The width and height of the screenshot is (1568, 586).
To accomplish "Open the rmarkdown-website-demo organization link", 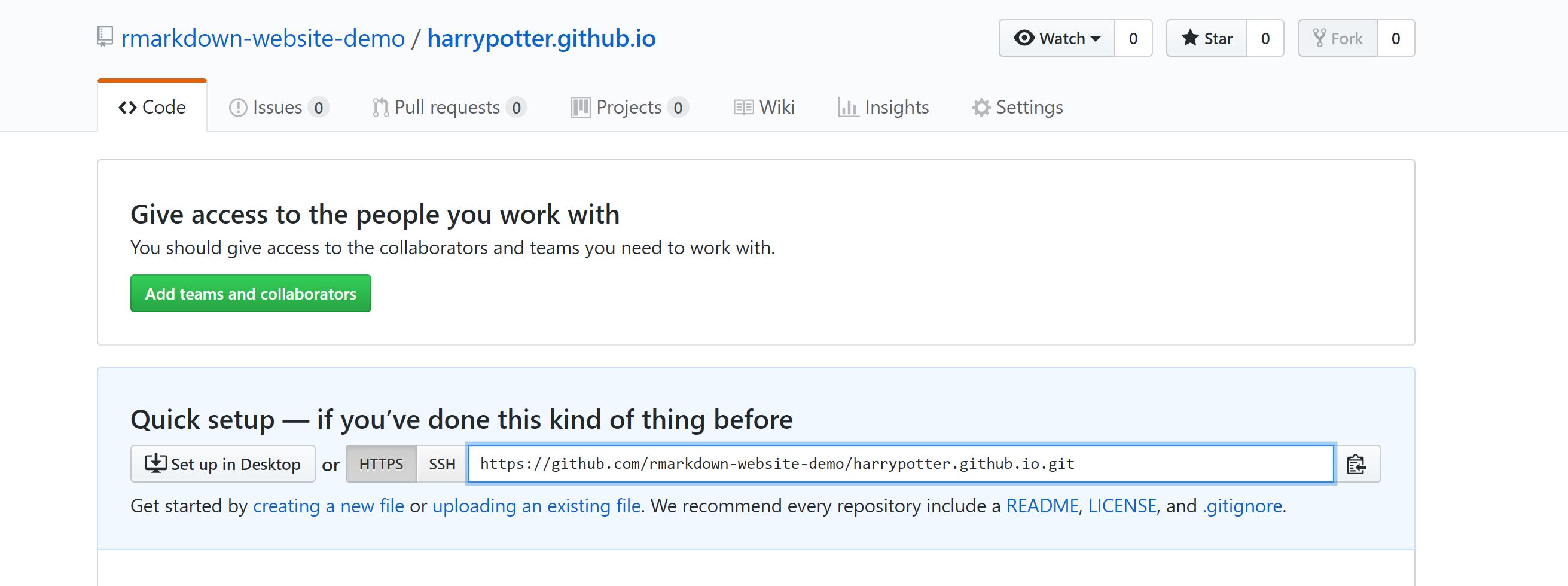I will 263,38.
